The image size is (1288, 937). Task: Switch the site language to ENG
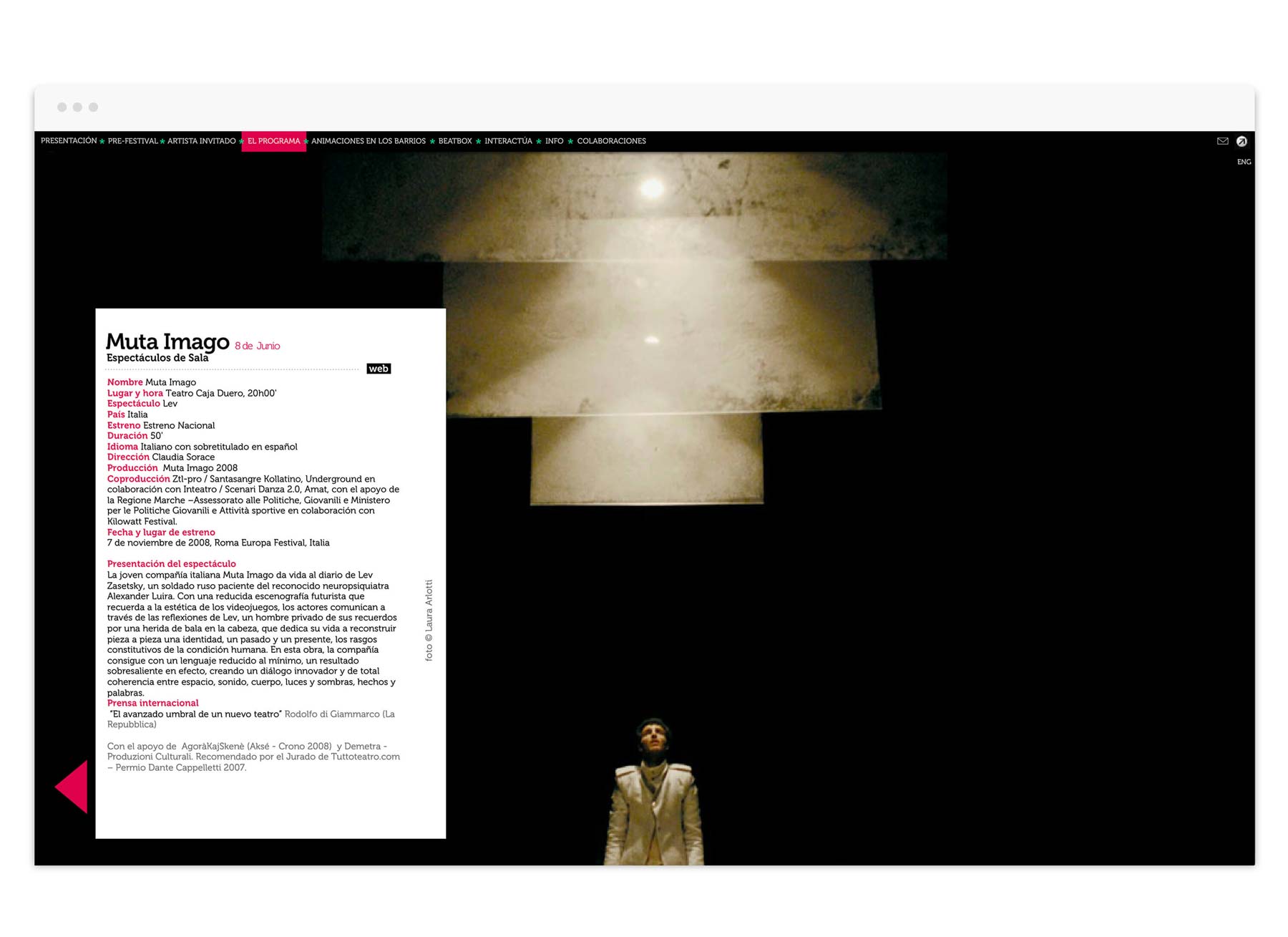click(1244, 162)
